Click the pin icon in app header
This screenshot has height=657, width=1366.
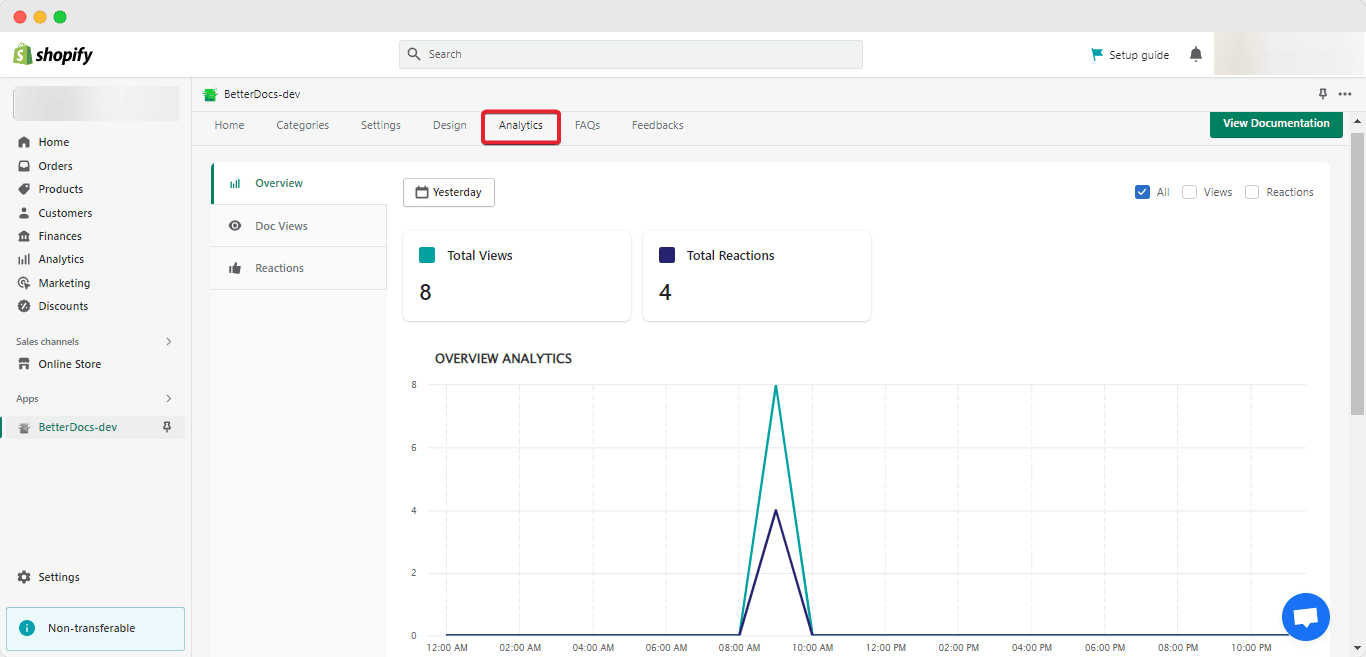1323,94
